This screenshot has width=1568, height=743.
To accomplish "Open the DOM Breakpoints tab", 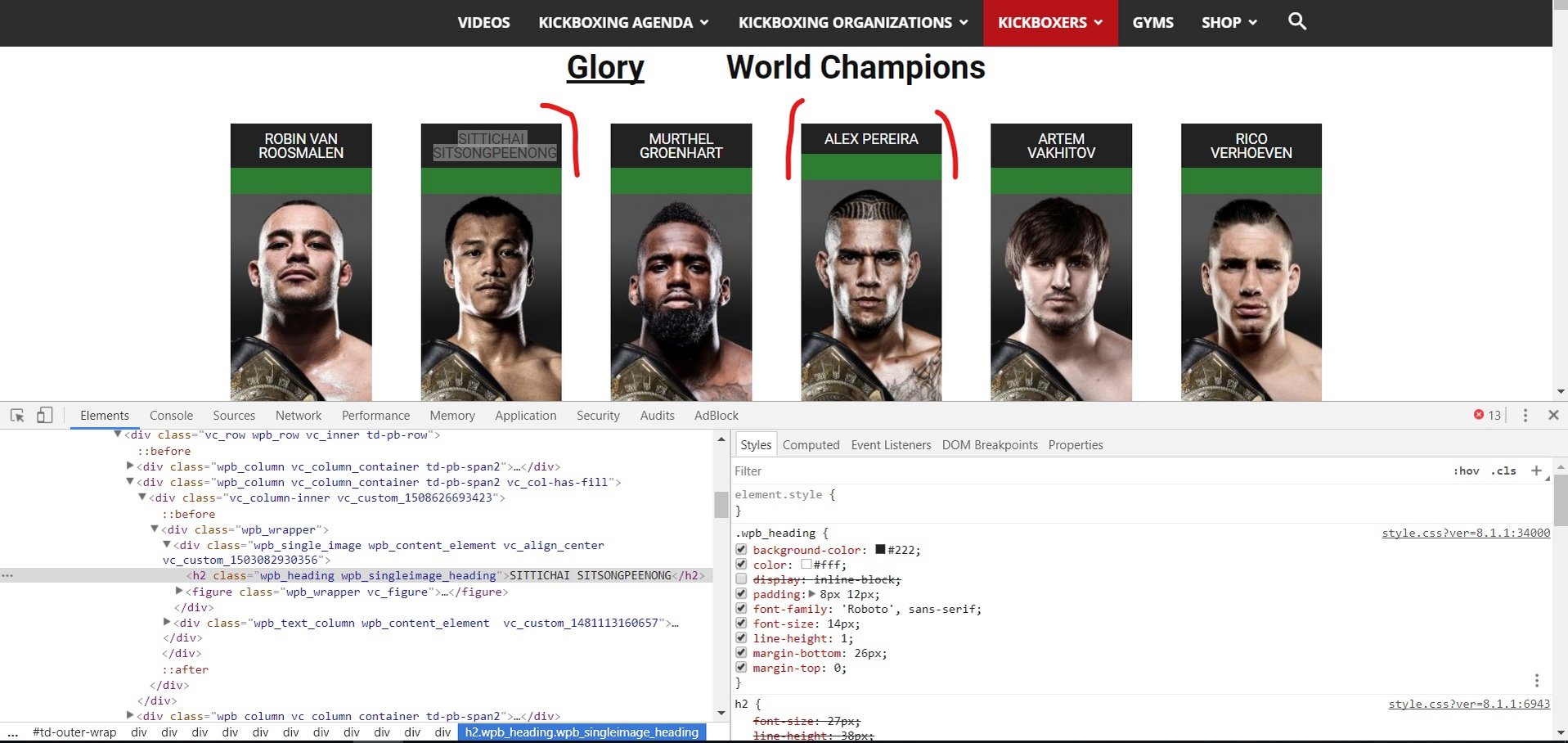I will (x=990, y=445).
